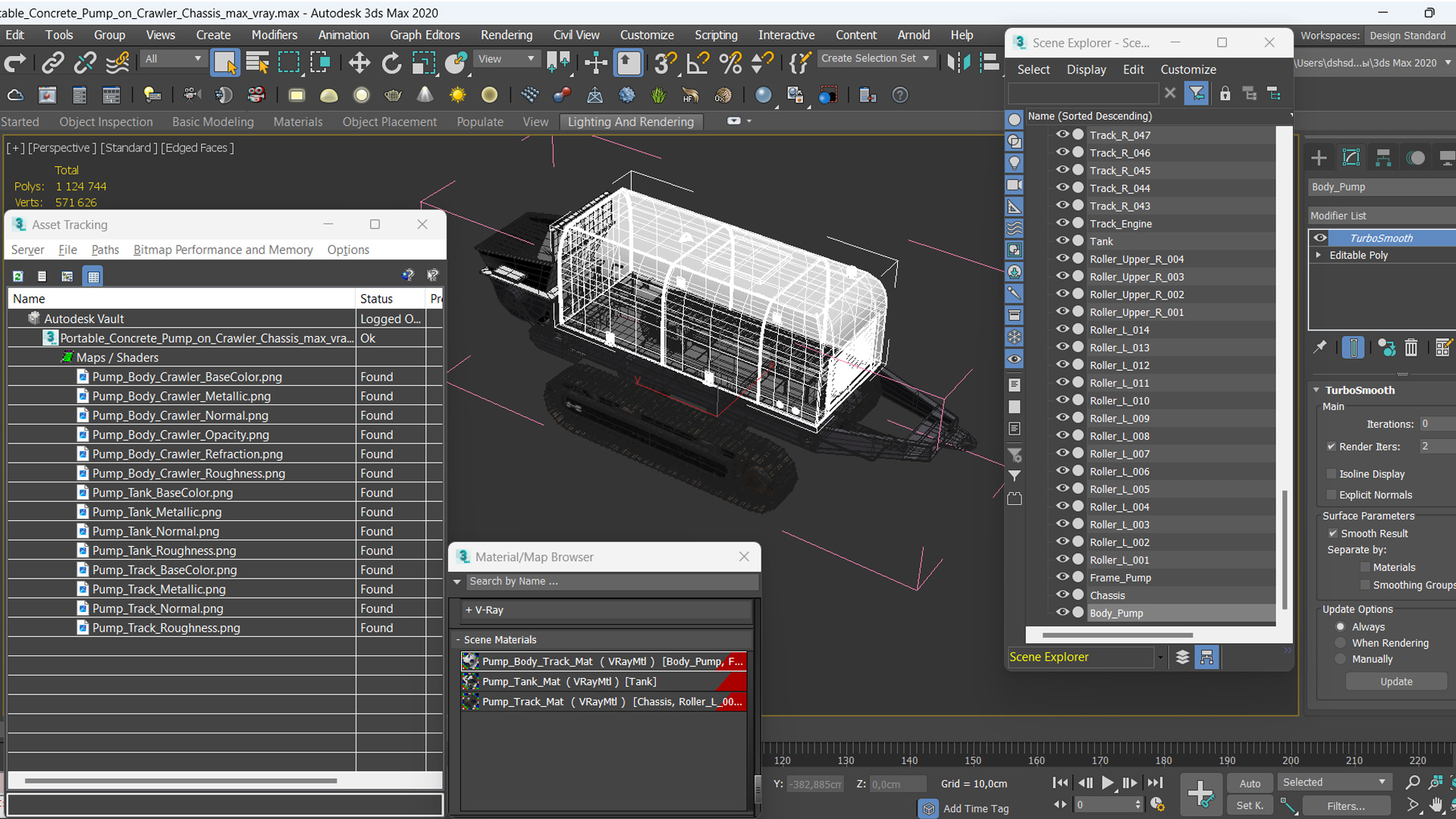The image size is (1456, 819).
Task: Toggle the Angle Snap tool
Action: pyautogui.click(x=698, y=63)
